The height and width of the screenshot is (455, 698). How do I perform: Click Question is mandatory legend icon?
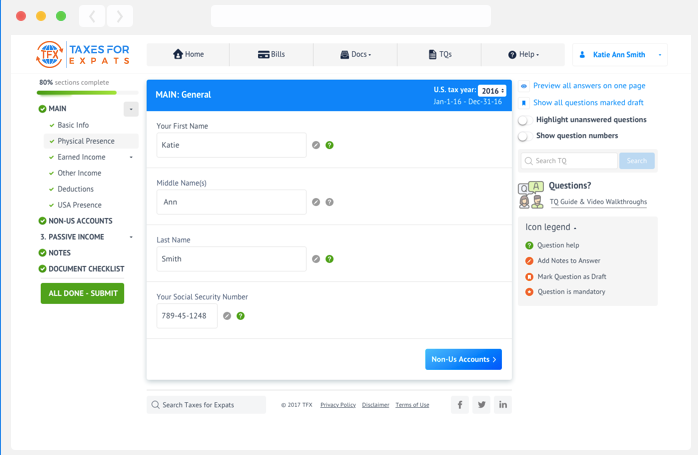tap(529, 292)
